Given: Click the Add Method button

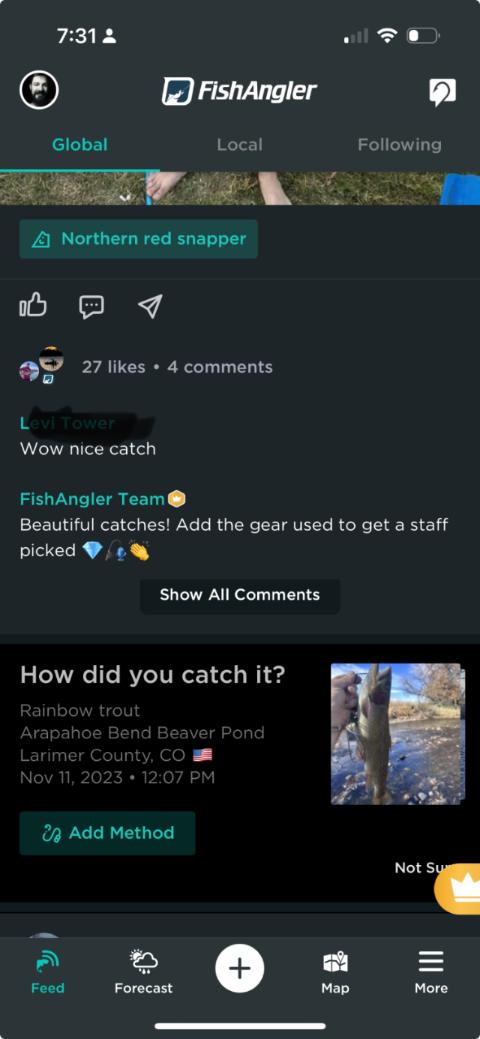Looking at the screenshot, I should point(107,833).
